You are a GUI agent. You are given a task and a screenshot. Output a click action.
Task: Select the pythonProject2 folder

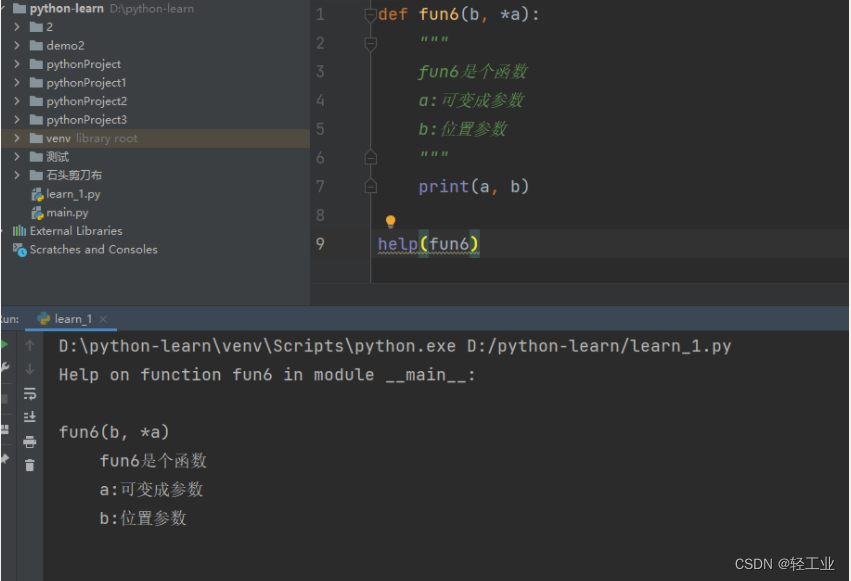[x=87, y=101]
